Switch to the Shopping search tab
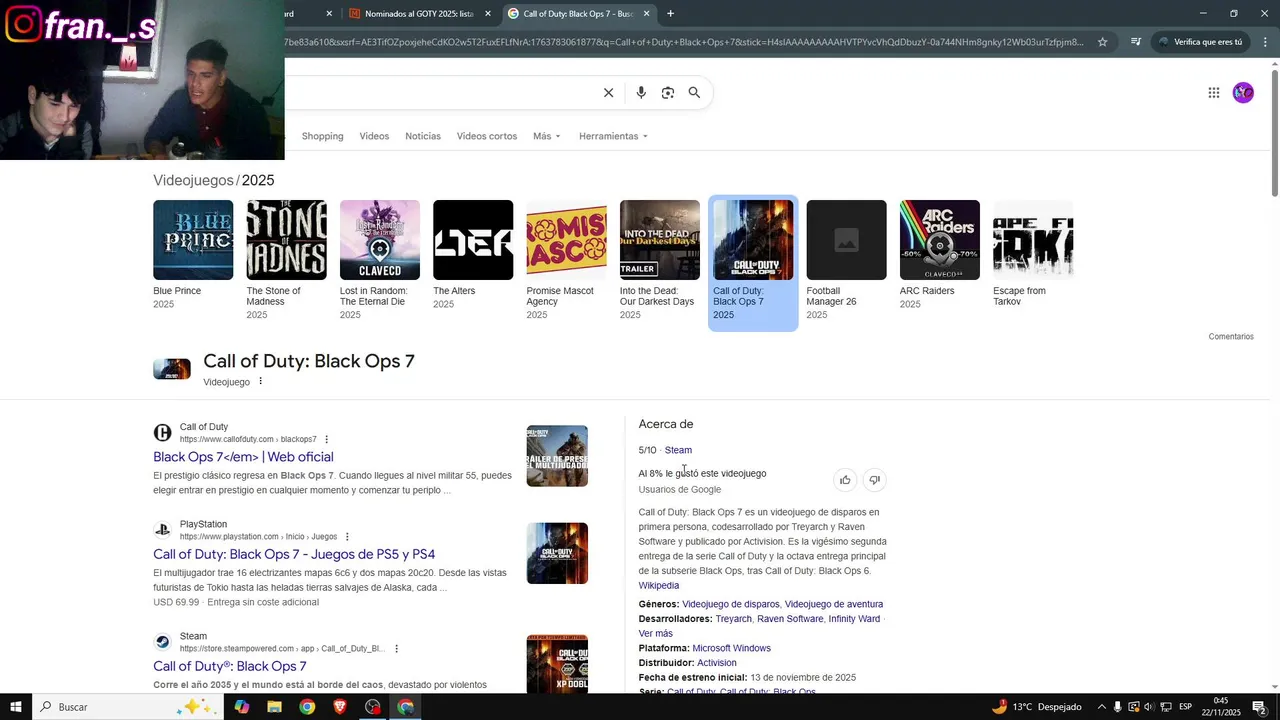Image resolution: width=1280 pixels, height=720 pixels. pos(322,136)
